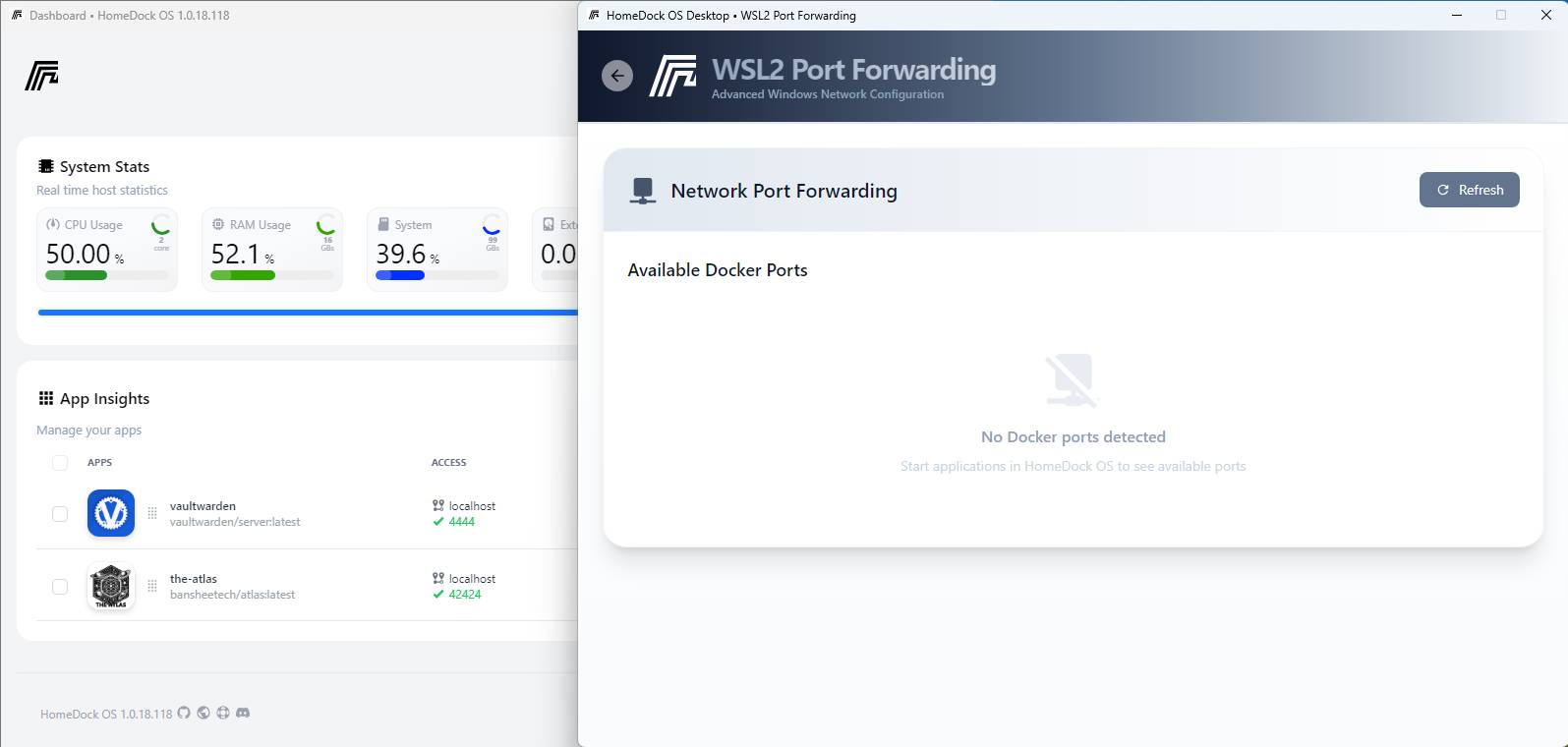Check the vaultwarden row checkbox

(60, 513)
